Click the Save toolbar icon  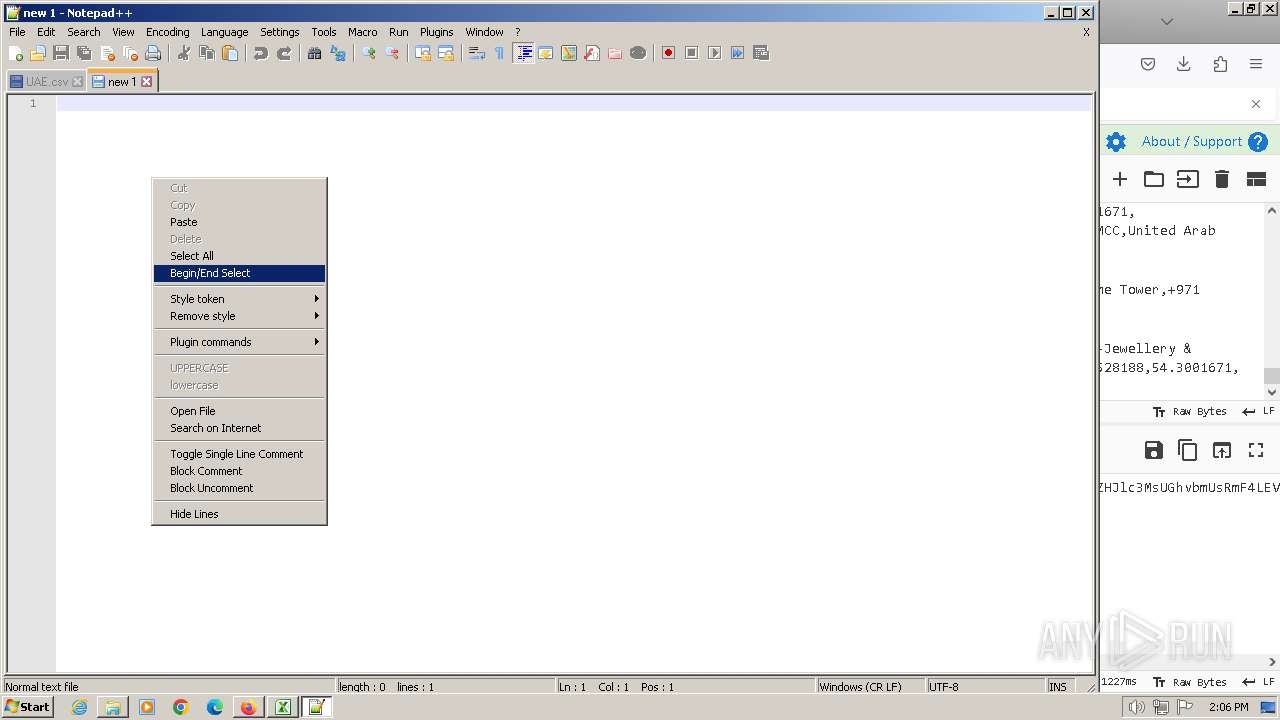coord(61,53)
